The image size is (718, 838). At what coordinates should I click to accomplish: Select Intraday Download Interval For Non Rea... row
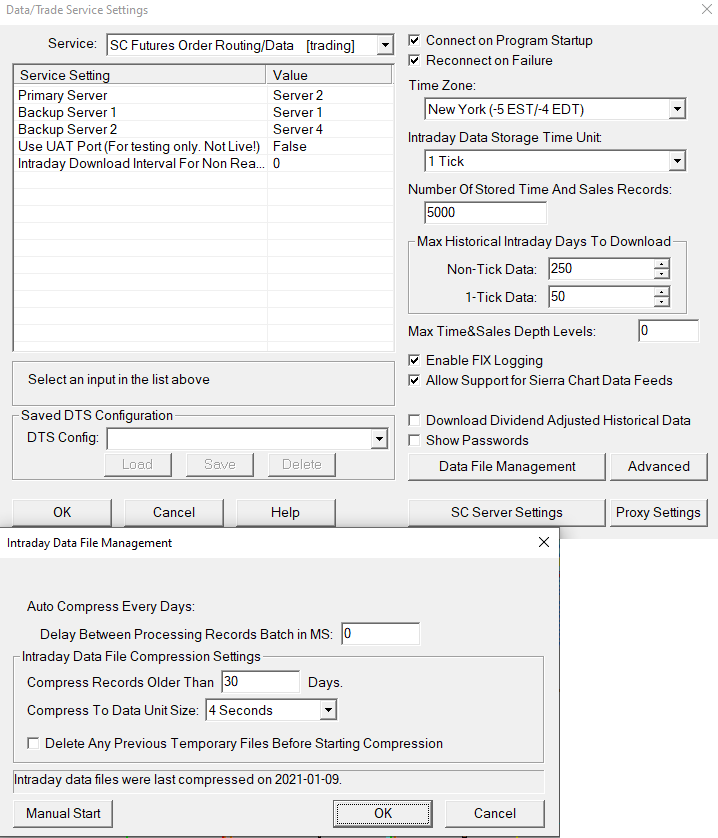click(204, 164)
